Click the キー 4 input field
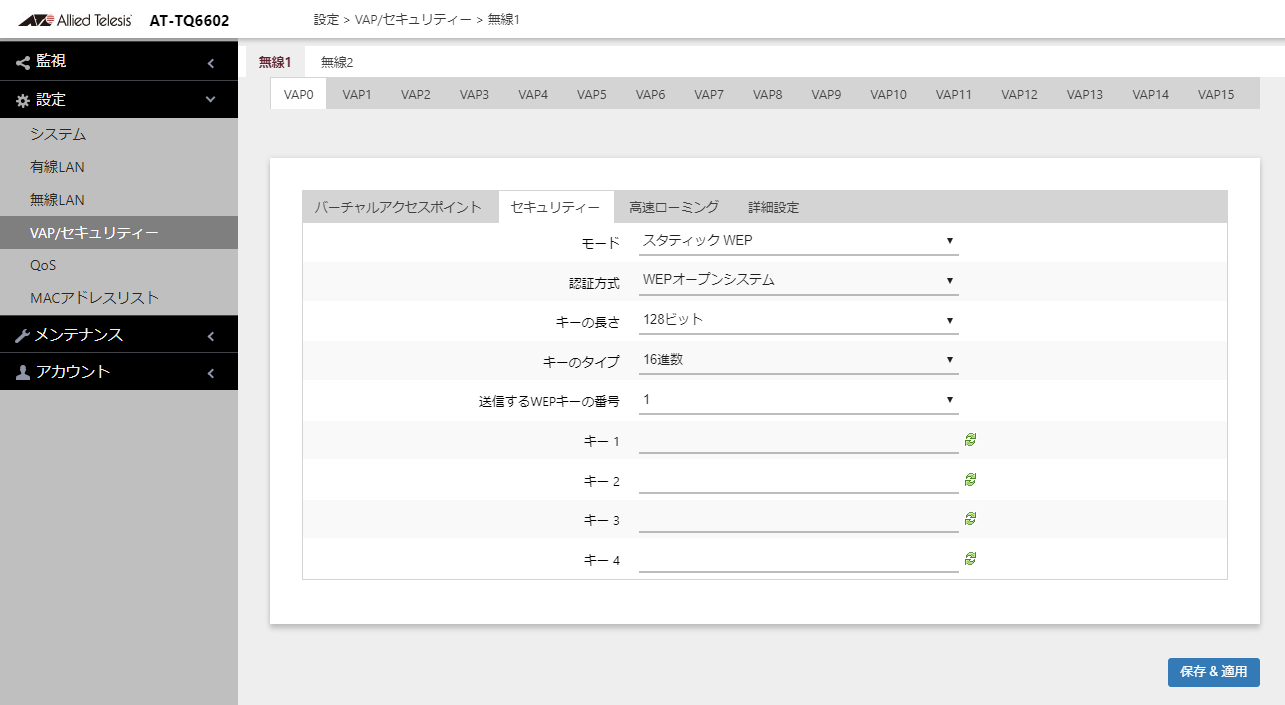The width and height of the screenshot is (1285, 705). coord(798,559)
